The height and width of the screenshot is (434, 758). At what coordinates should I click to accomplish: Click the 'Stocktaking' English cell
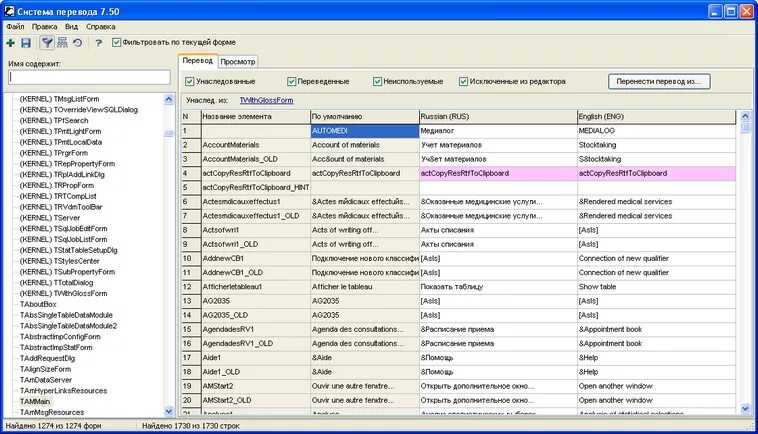tap(656, 145)
